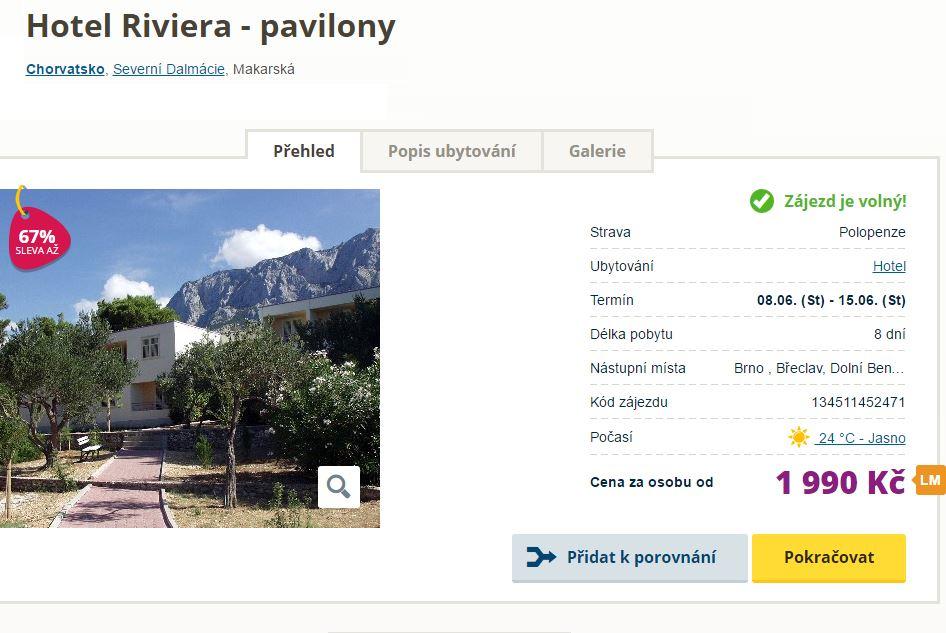This screenshot has width=946, height=633.
Task: Open the Chorvatsko country link
Action: 65,69
